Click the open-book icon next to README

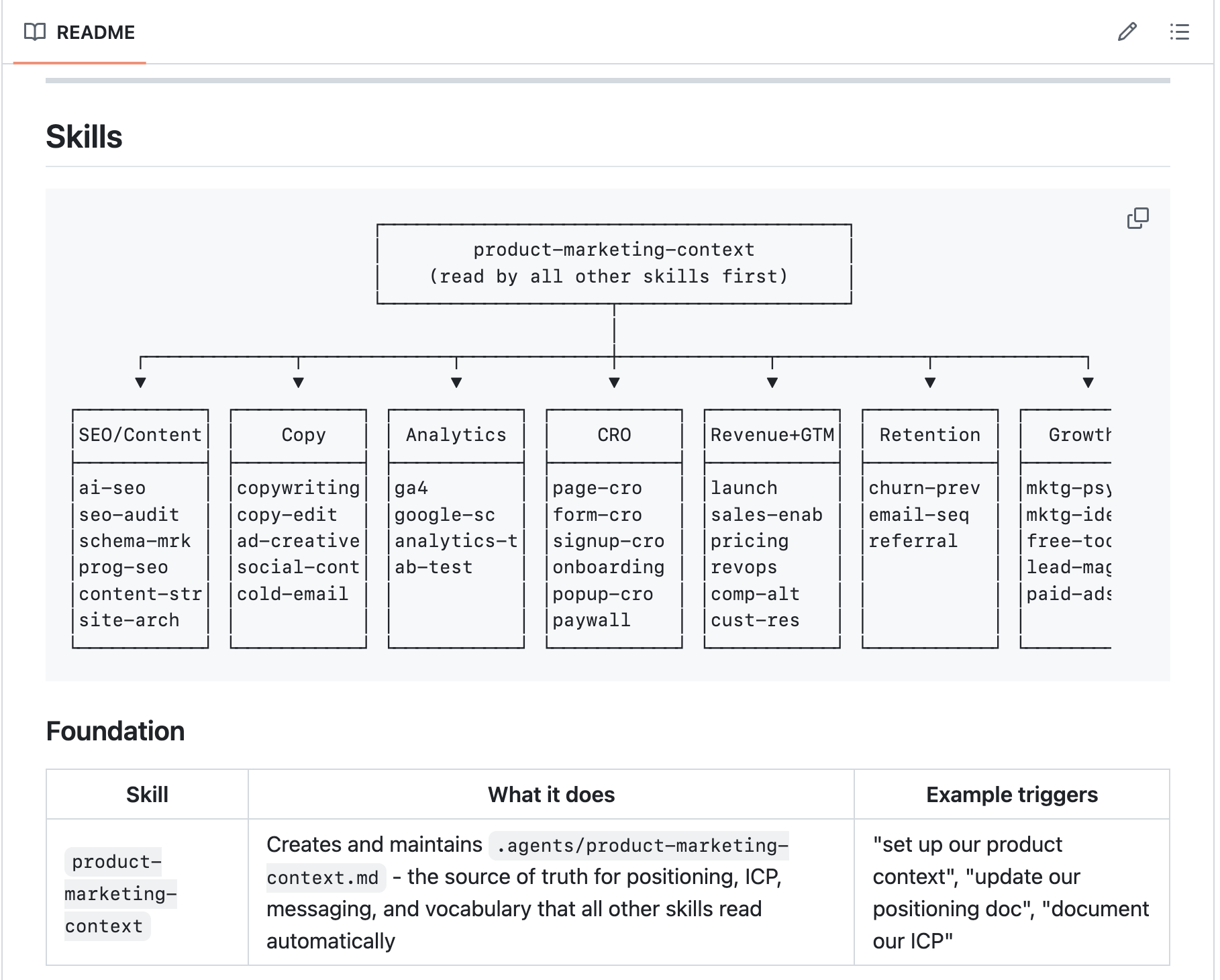[34, 31]
